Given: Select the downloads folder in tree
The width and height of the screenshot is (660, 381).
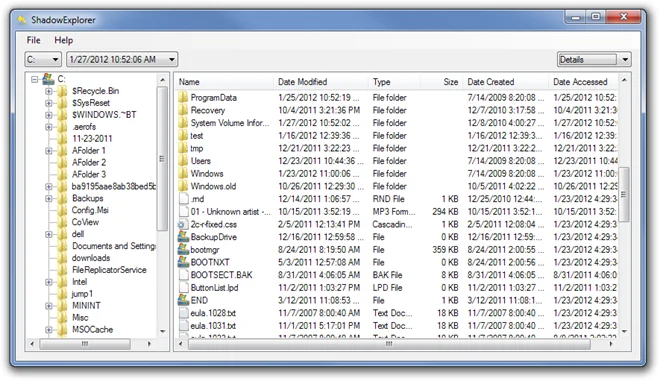Looking at the screenshot, I should [91, 258].
